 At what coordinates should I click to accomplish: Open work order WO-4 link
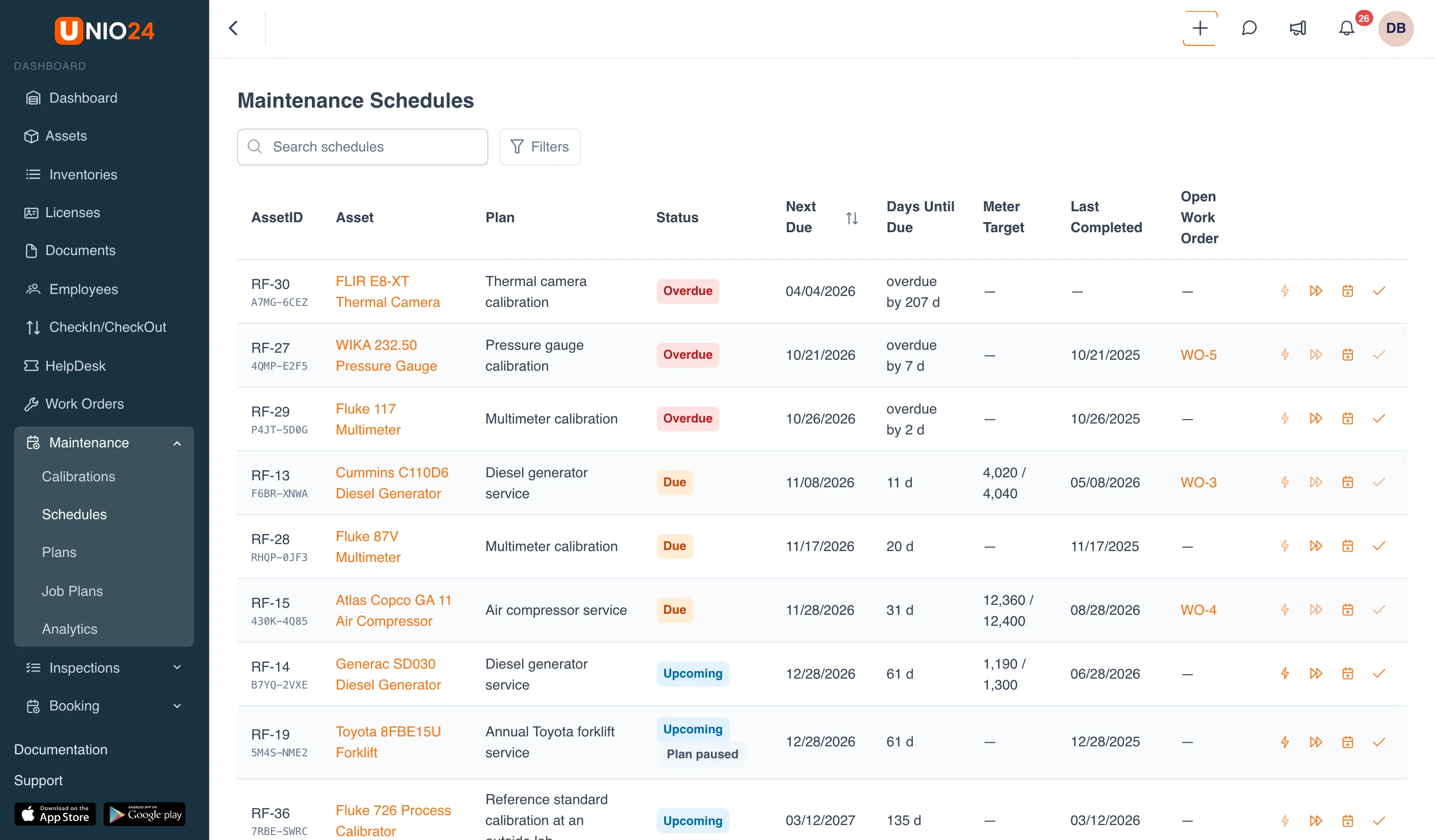pyautogui.click(x=1198, y=610)
